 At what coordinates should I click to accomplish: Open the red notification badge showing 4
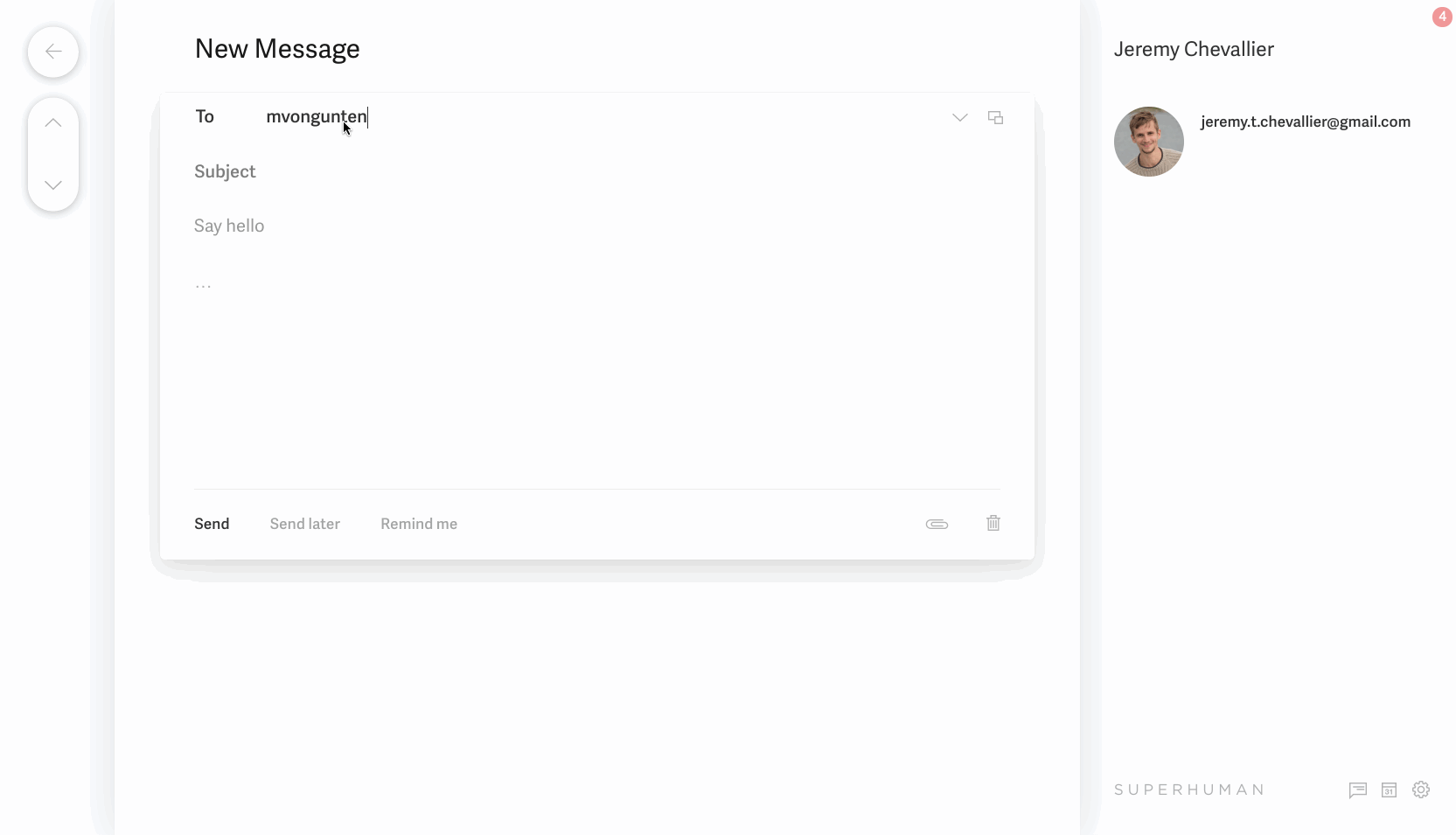pos(1442,17)
